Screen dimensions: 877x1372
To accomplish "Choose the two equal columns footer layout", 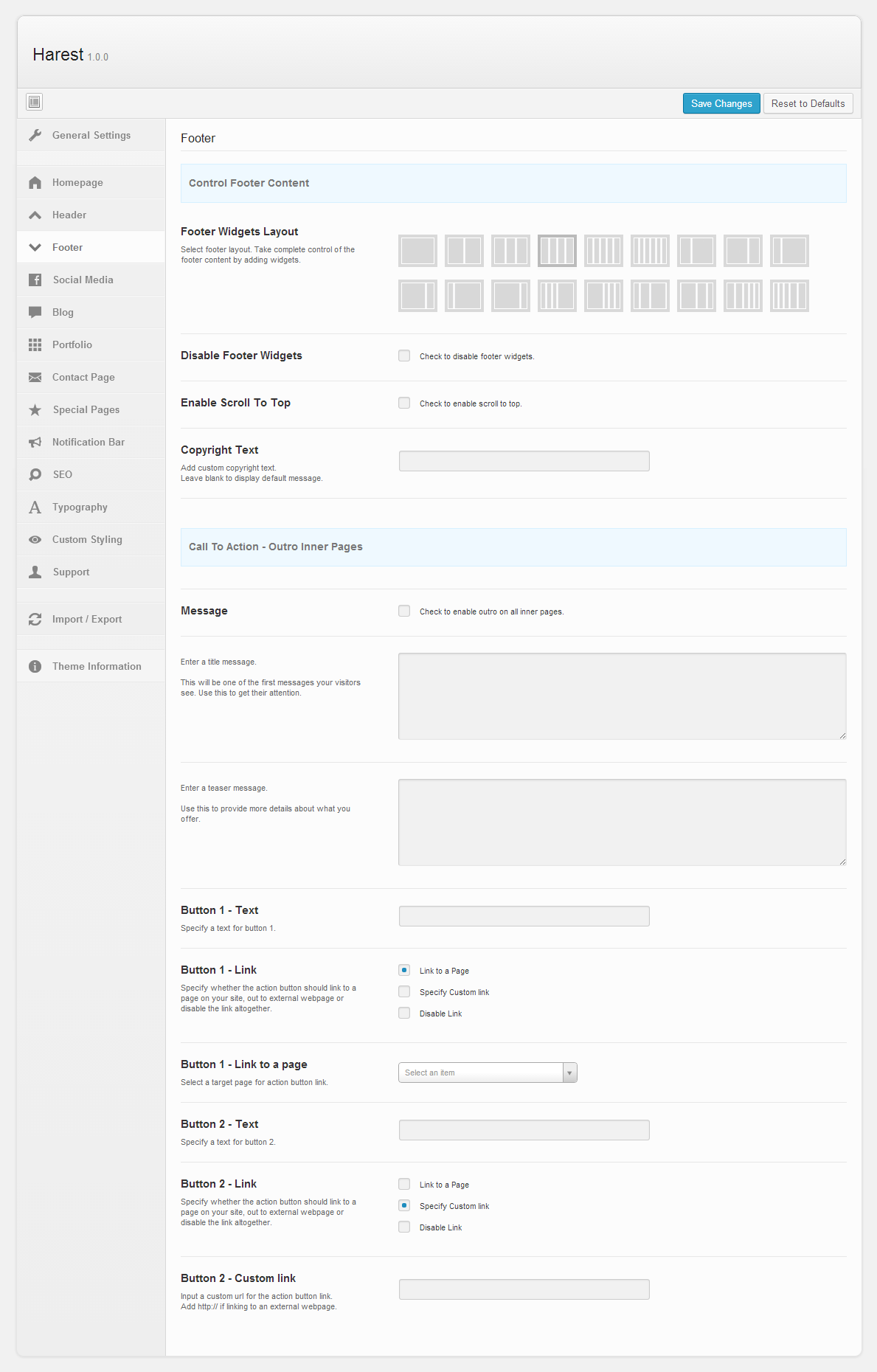I will (x=464, y=251).
